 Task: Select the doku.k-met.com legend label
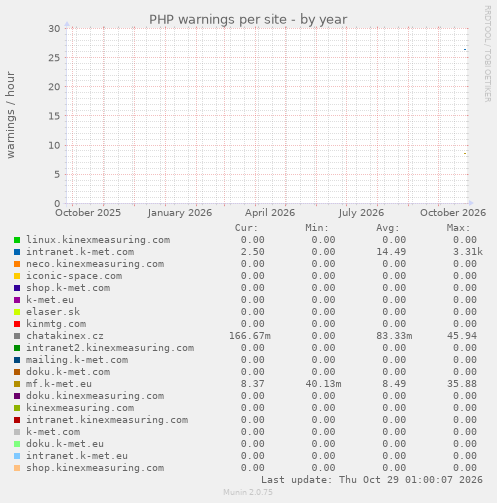tap(68, 372)
